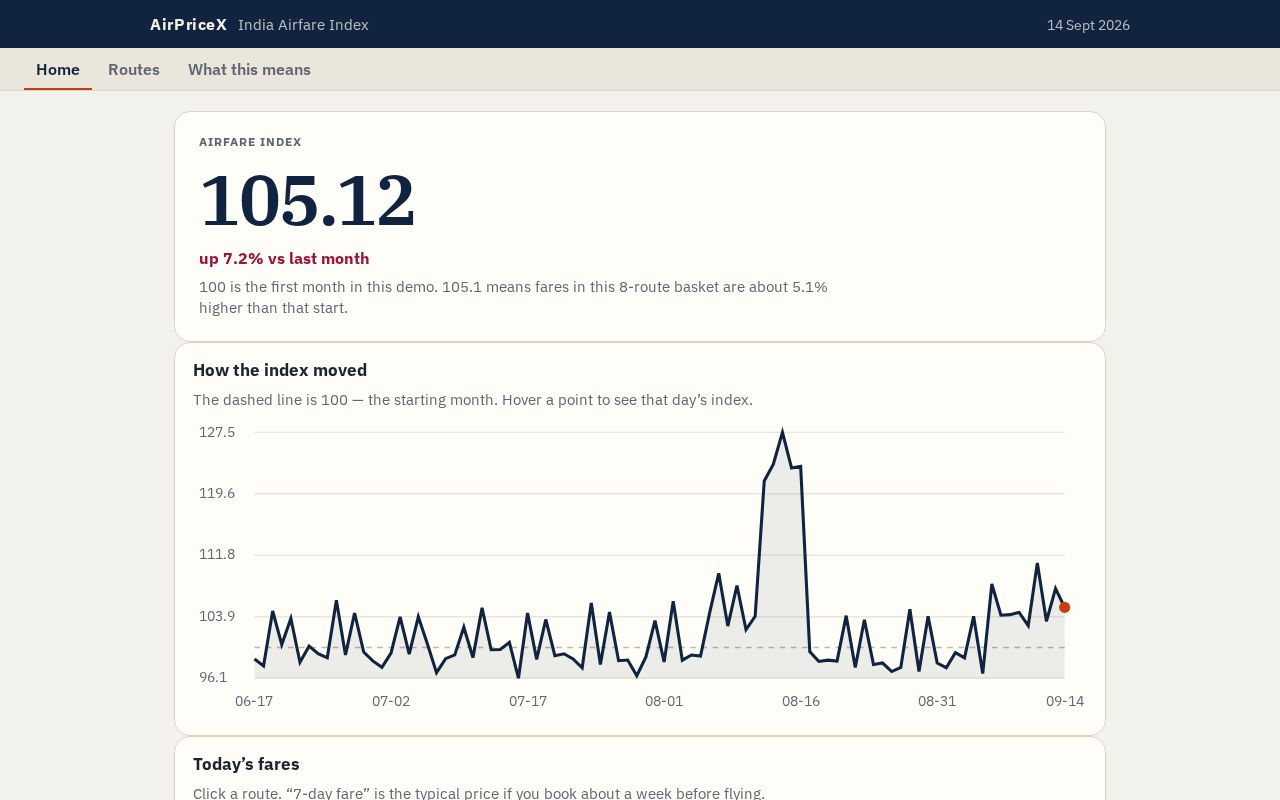
Task: Click the 07-02 date axis label
Action: (x=391, y=701)
